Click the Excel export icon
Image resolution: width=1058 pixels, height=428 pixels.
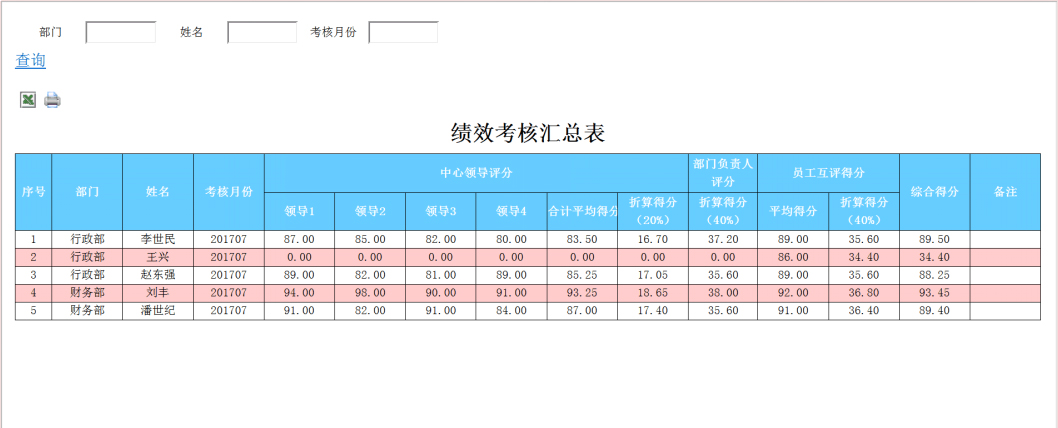28,99
